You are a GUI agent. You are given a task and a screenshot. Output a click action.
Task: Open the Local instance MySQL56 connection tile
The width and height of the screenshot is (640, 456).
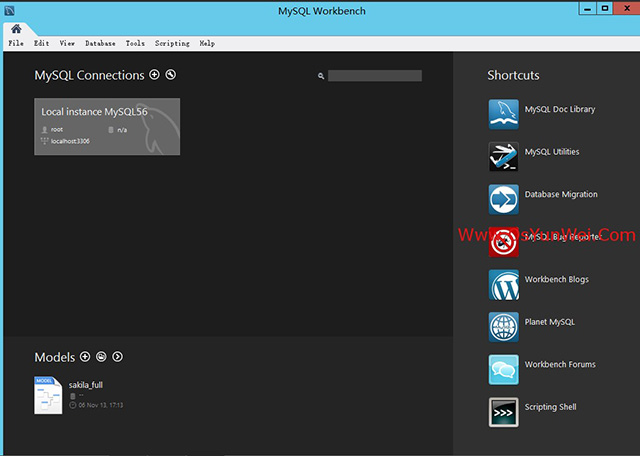(x=107, y=126)
